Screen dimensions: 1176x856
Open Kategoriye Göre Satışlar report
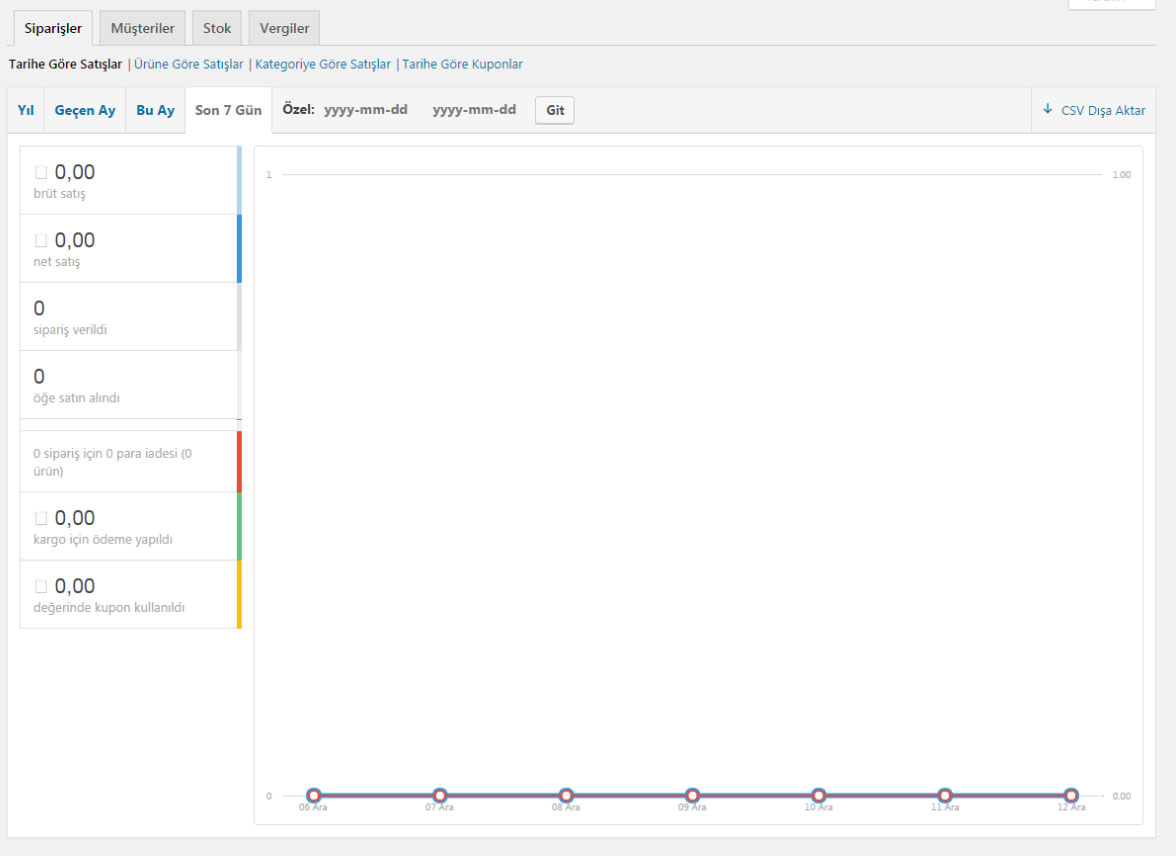click(322, 65)
